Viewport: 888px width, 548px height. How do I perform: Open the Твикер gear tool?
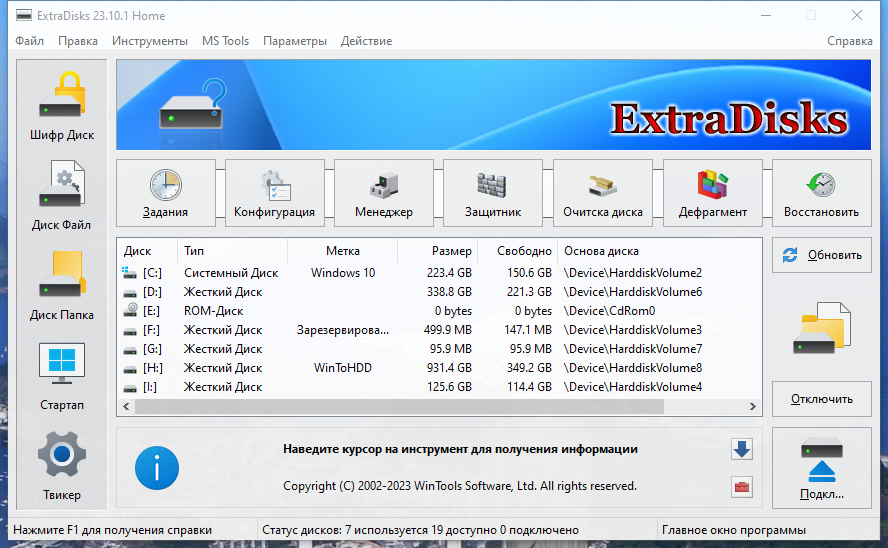[x=62, y=466]
